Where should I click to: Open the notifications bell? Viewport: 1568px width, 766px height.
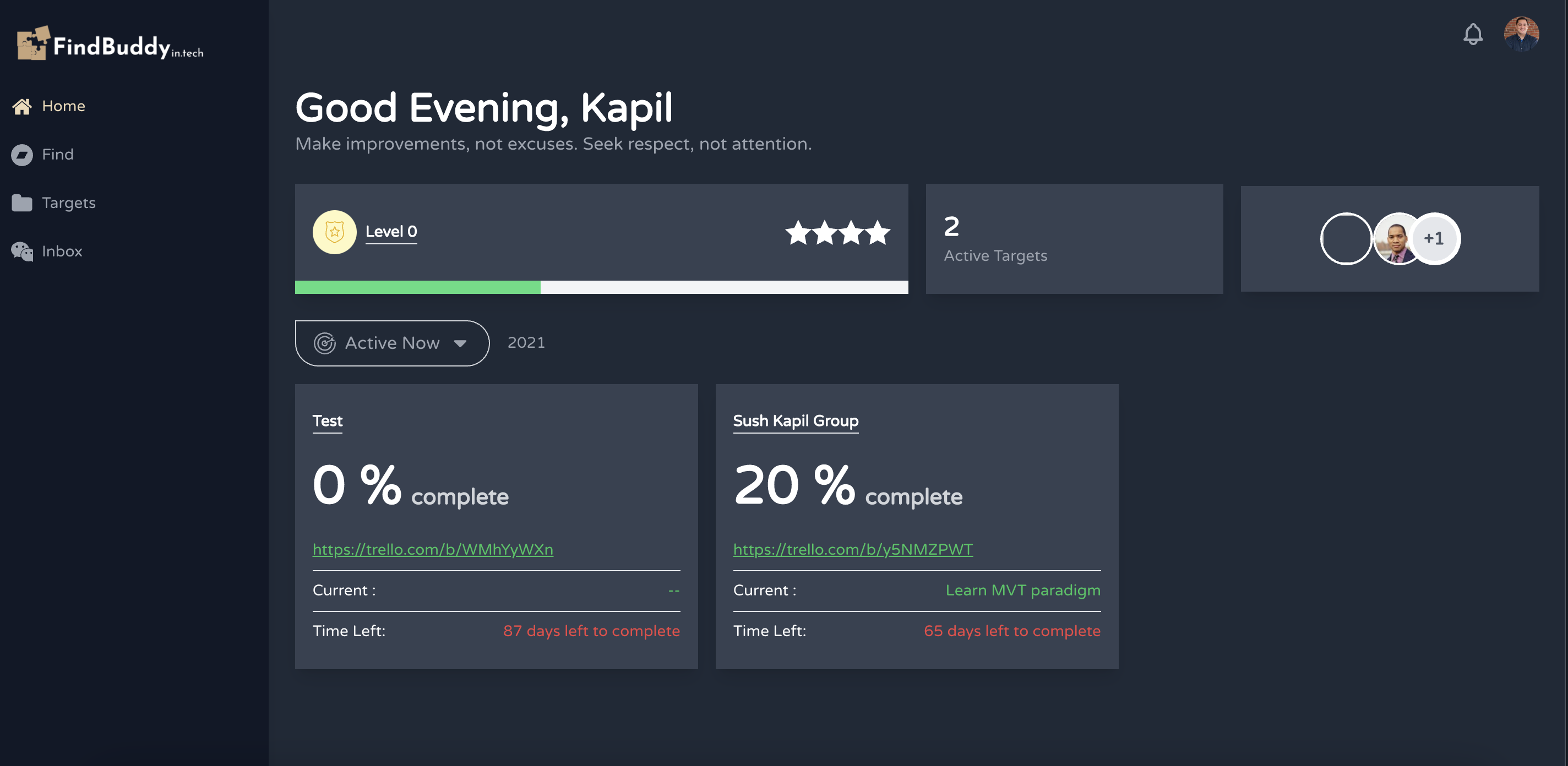[1472, 34]
